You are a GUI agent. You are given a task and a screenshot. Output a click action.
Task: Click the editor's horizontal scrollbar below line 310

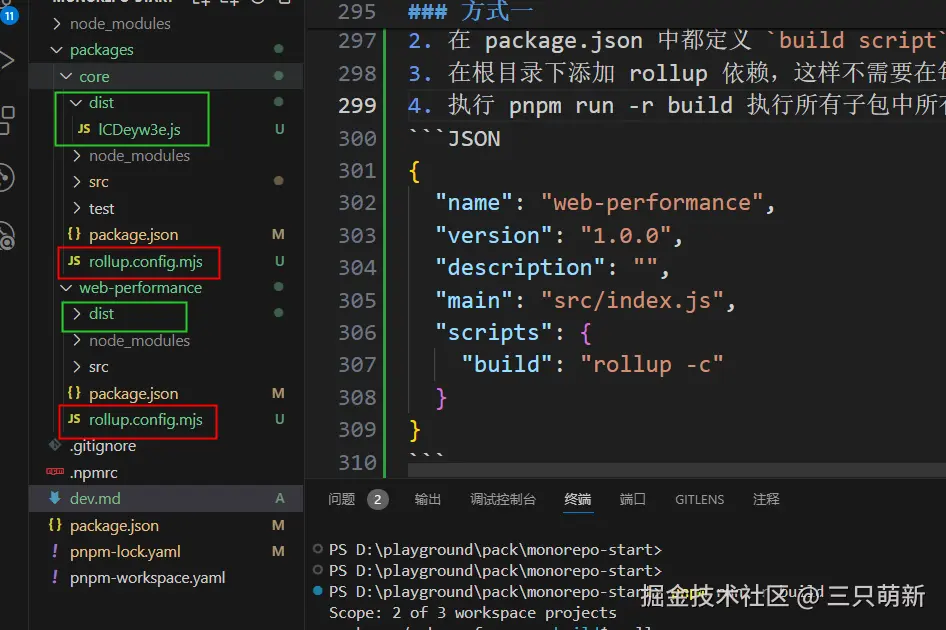[x=676, y=470]
